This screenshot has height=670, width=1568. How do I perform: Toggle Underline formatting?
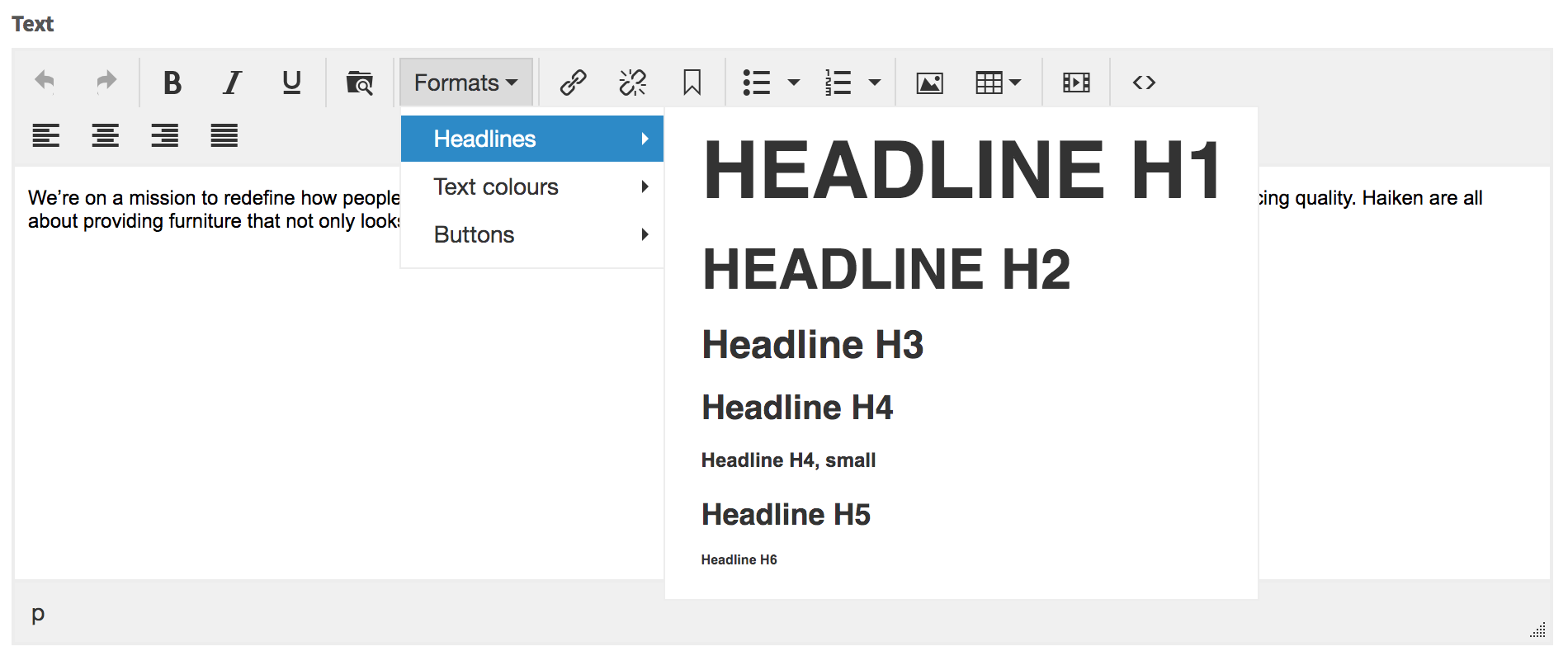point(291,83)
